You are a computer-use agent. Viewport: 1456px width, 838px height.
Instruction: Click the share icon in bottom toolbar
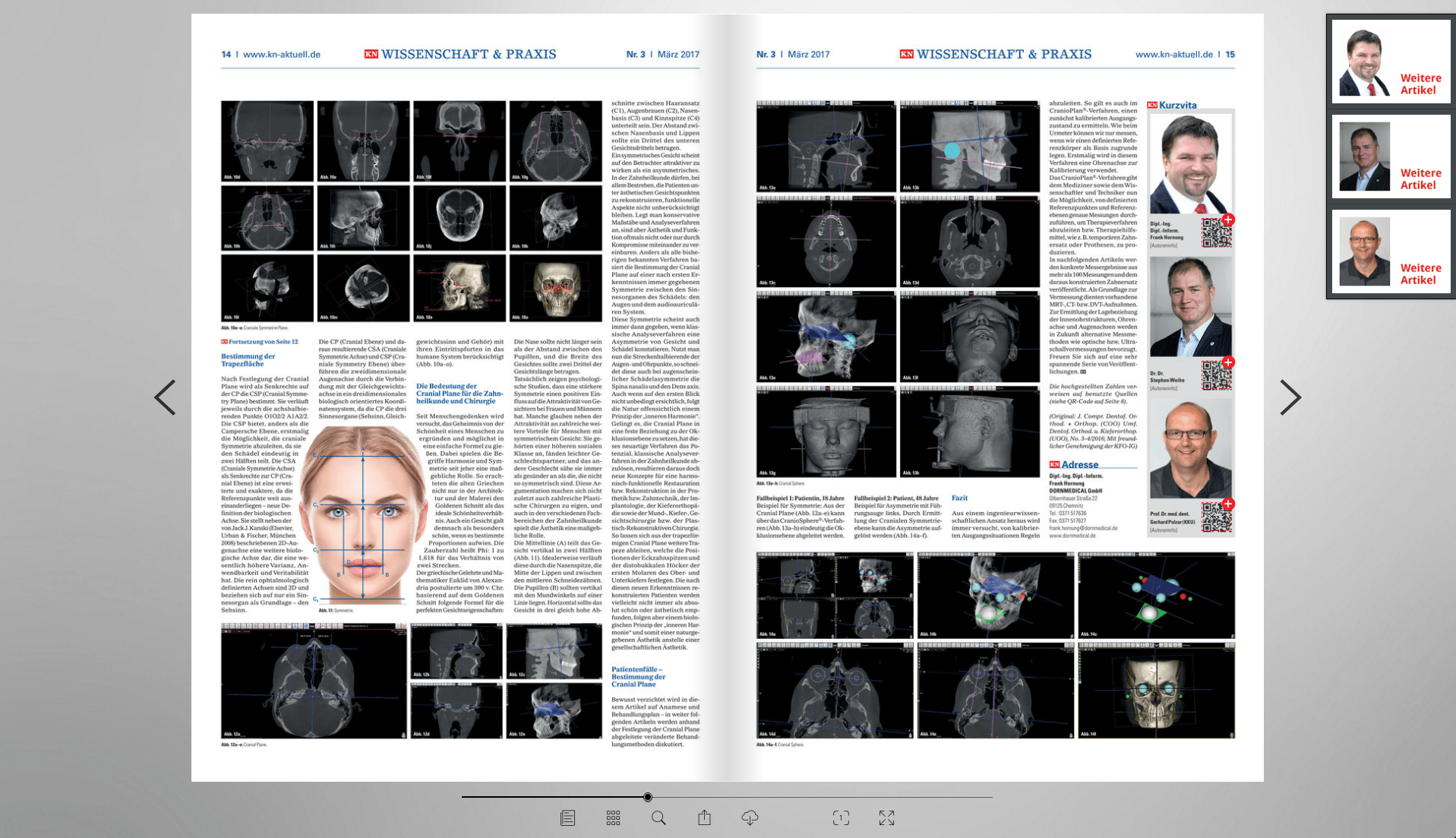[704, 817]
